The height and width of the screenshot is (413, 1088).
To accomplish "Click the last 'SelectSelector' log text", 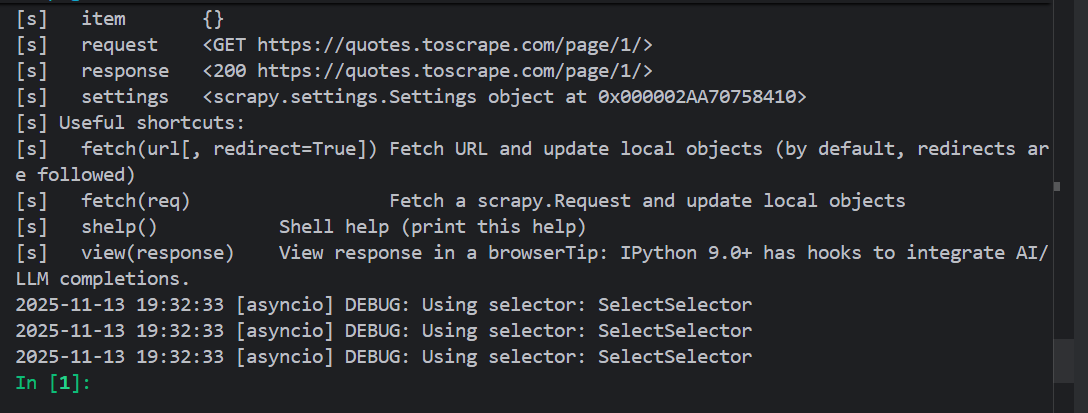I will 674,356.
